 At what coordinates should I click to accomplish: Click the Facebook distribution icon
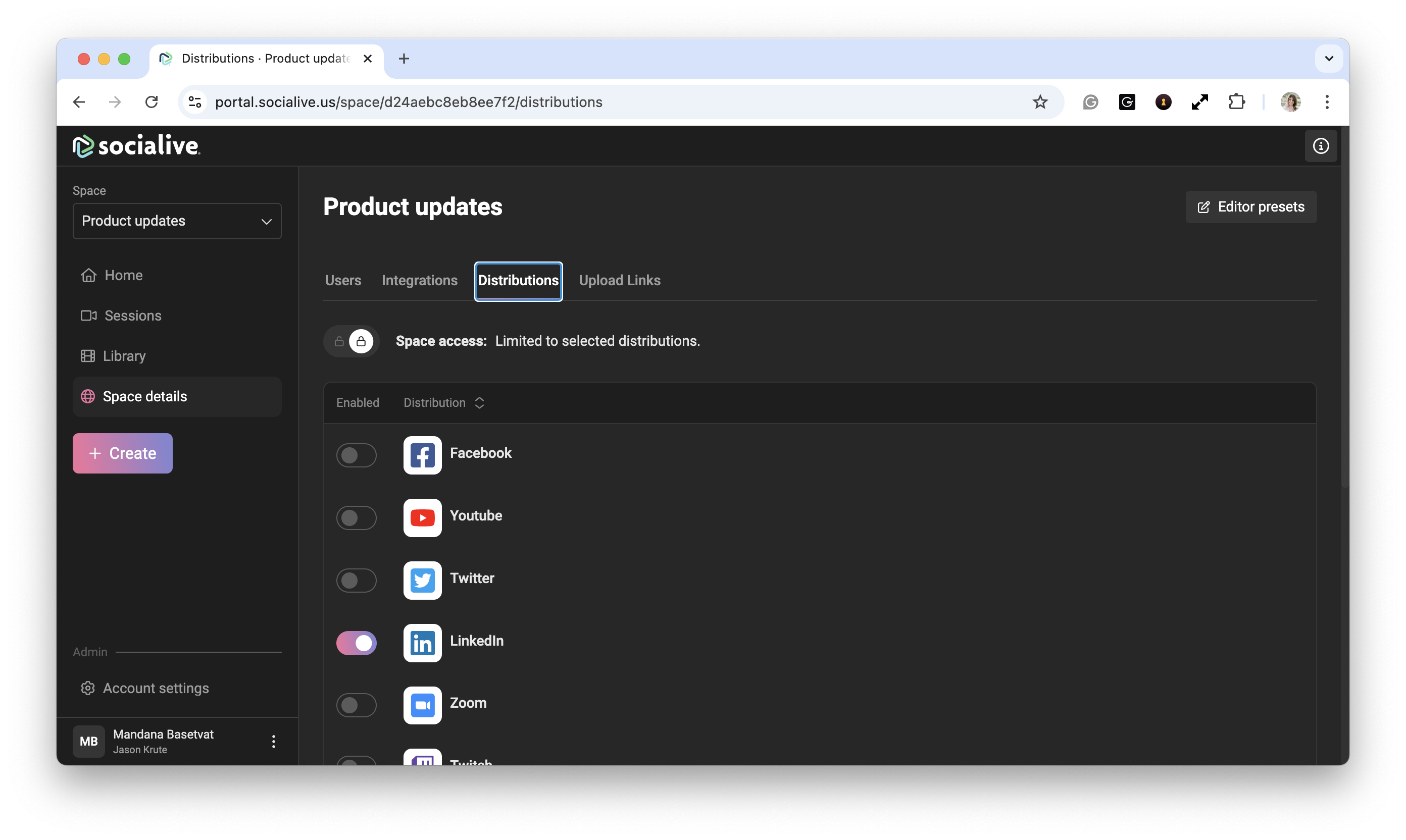[x=422, y=454]
